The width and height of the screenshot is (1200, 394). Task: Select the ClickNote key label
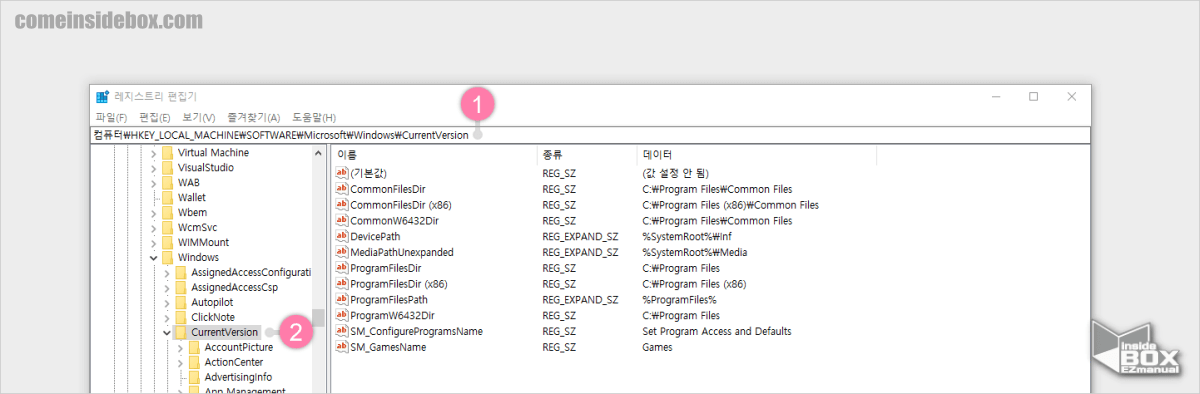(x=212, y=317)
